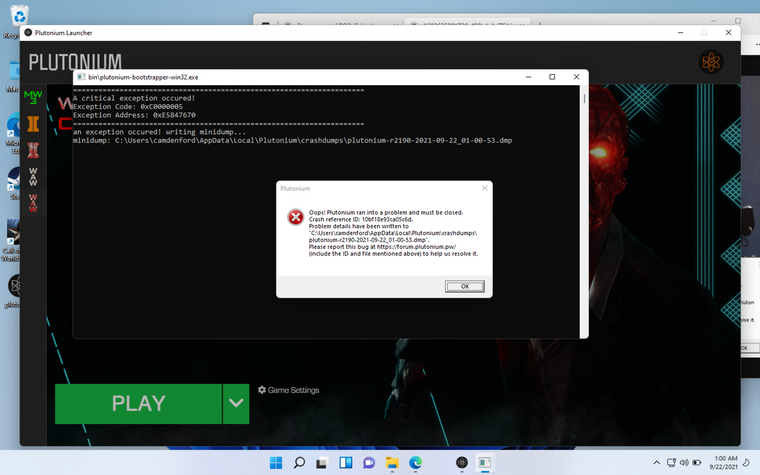
Task: Switch to bootstrapper console taskbar icon
Action: (x=485, y=463)
